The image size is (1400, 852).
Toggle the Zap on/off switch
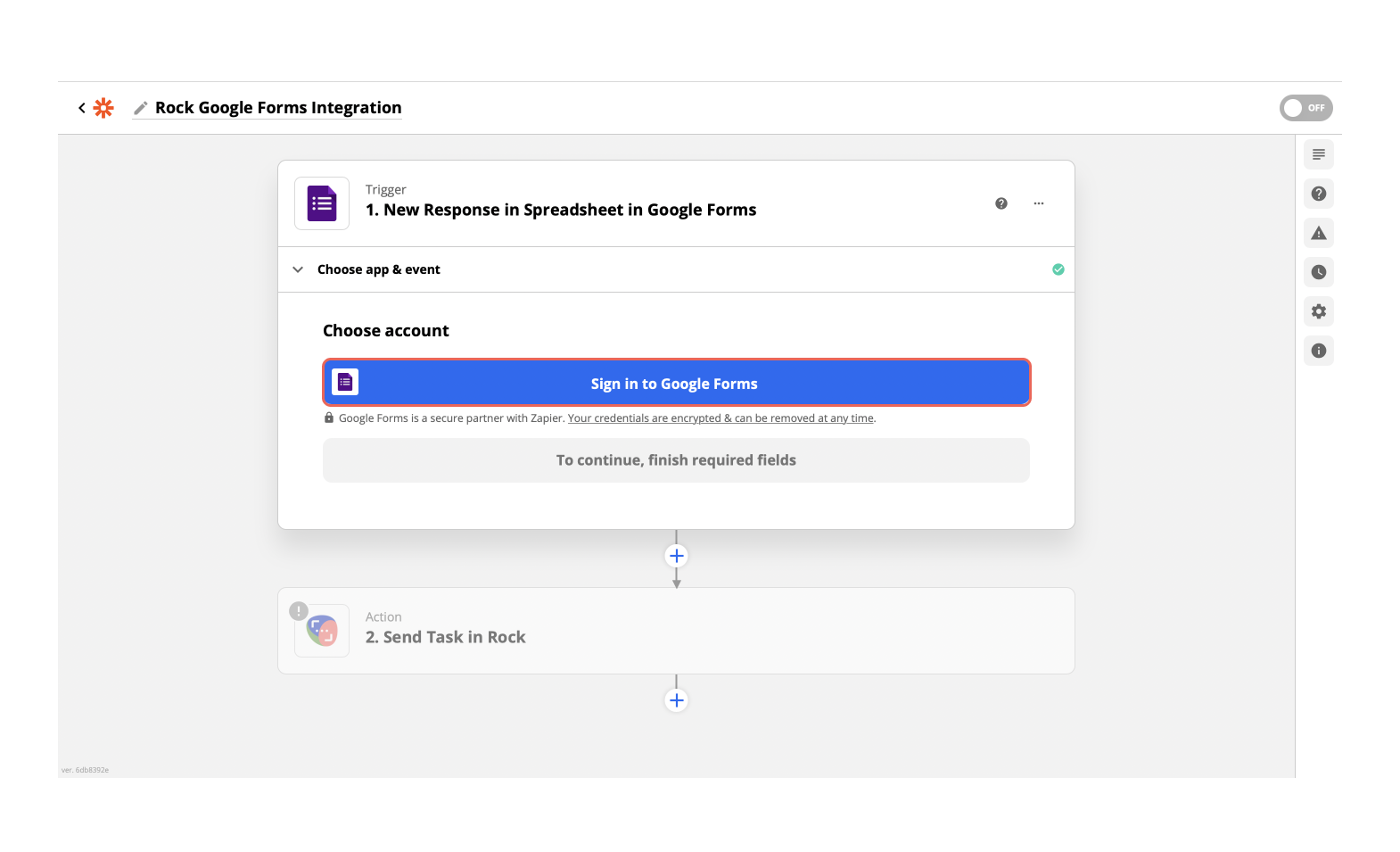click(1305, 108)
